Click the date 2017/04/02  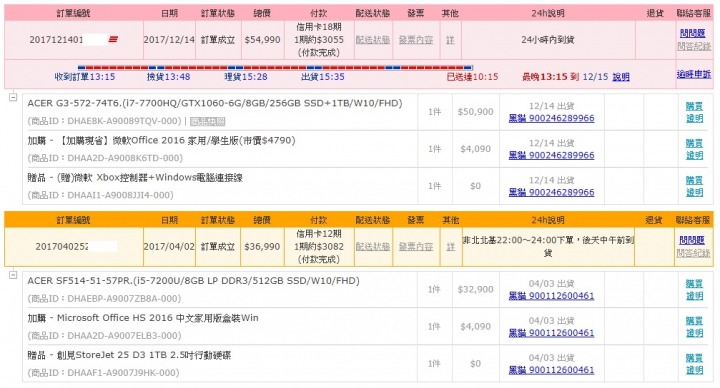click(x=169, y=247)
